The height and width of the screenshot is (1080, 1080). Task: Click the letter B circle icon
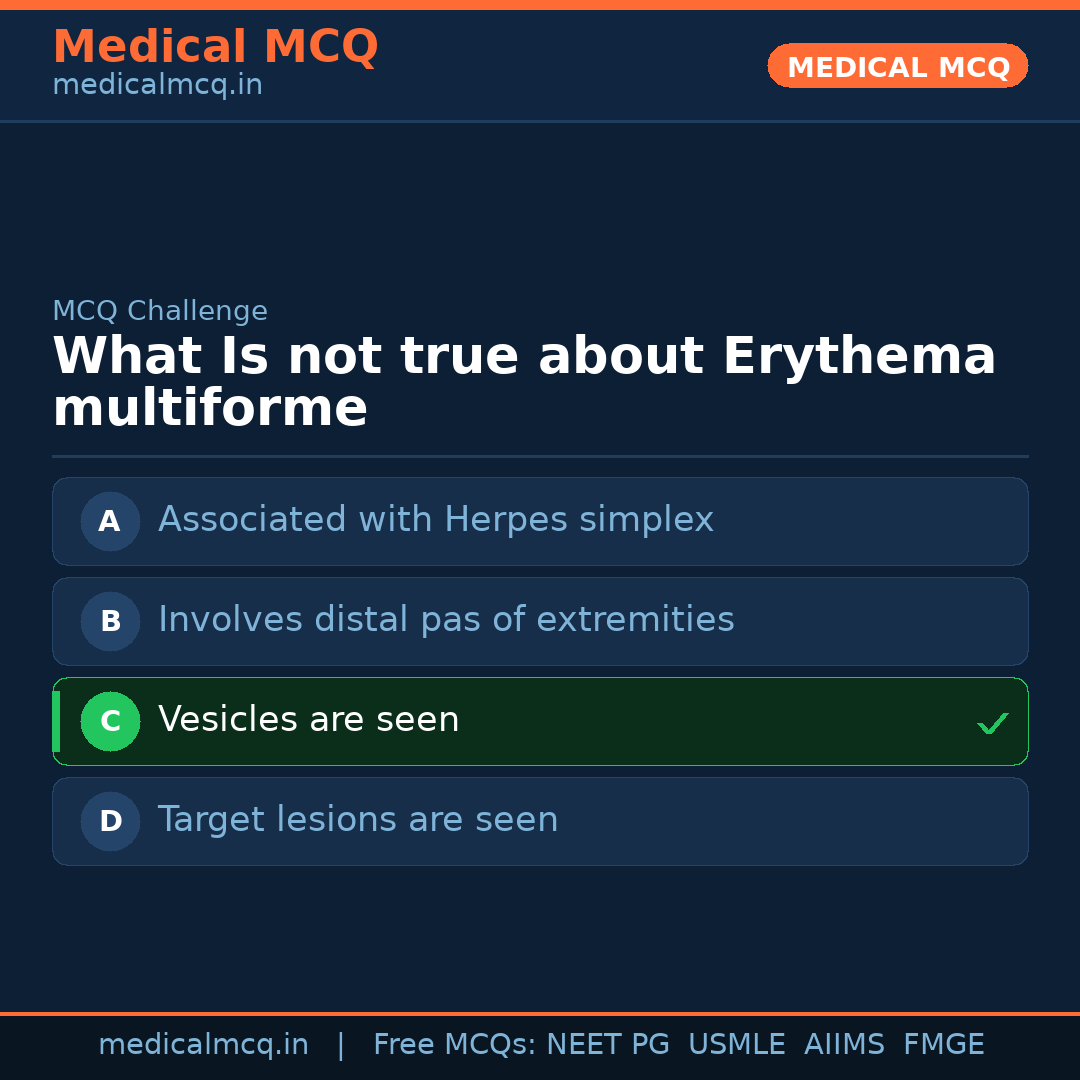coord(110,621)
